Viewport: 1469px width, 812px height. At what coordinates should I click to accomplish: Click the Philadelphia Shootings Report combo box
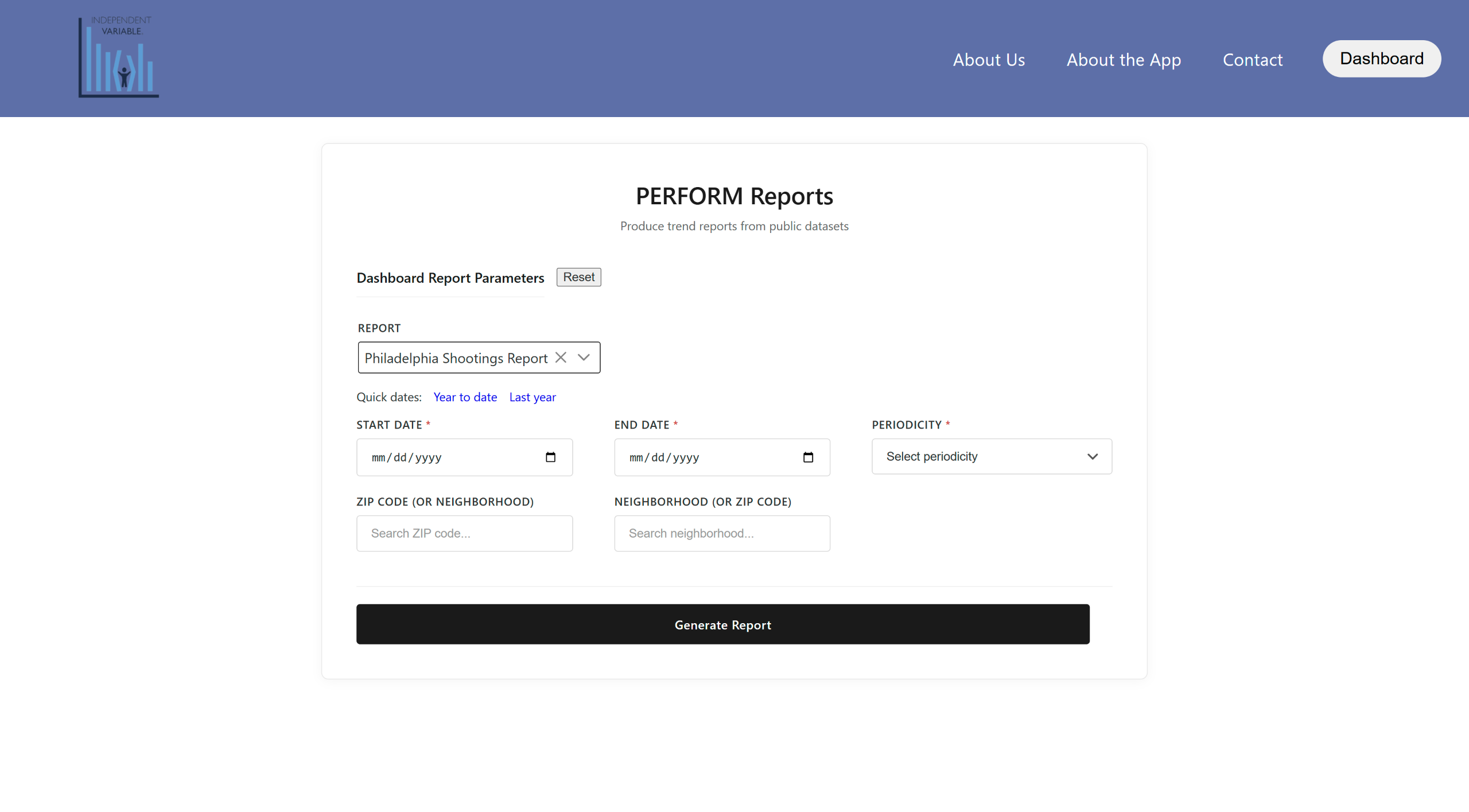tap(456, 358)
